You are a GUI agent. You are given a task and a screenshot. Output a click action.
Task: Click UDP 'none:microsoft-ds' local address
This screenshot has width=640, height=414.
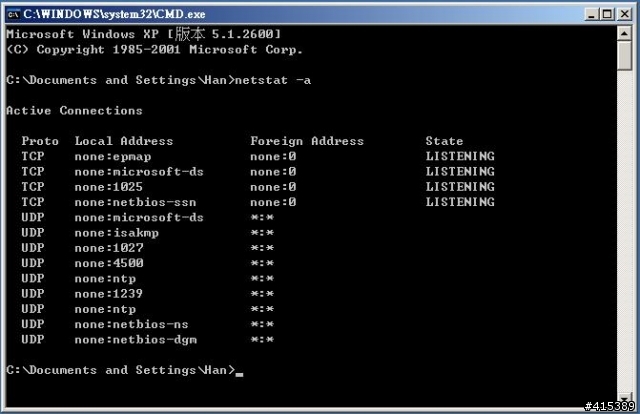pos(139,217)
